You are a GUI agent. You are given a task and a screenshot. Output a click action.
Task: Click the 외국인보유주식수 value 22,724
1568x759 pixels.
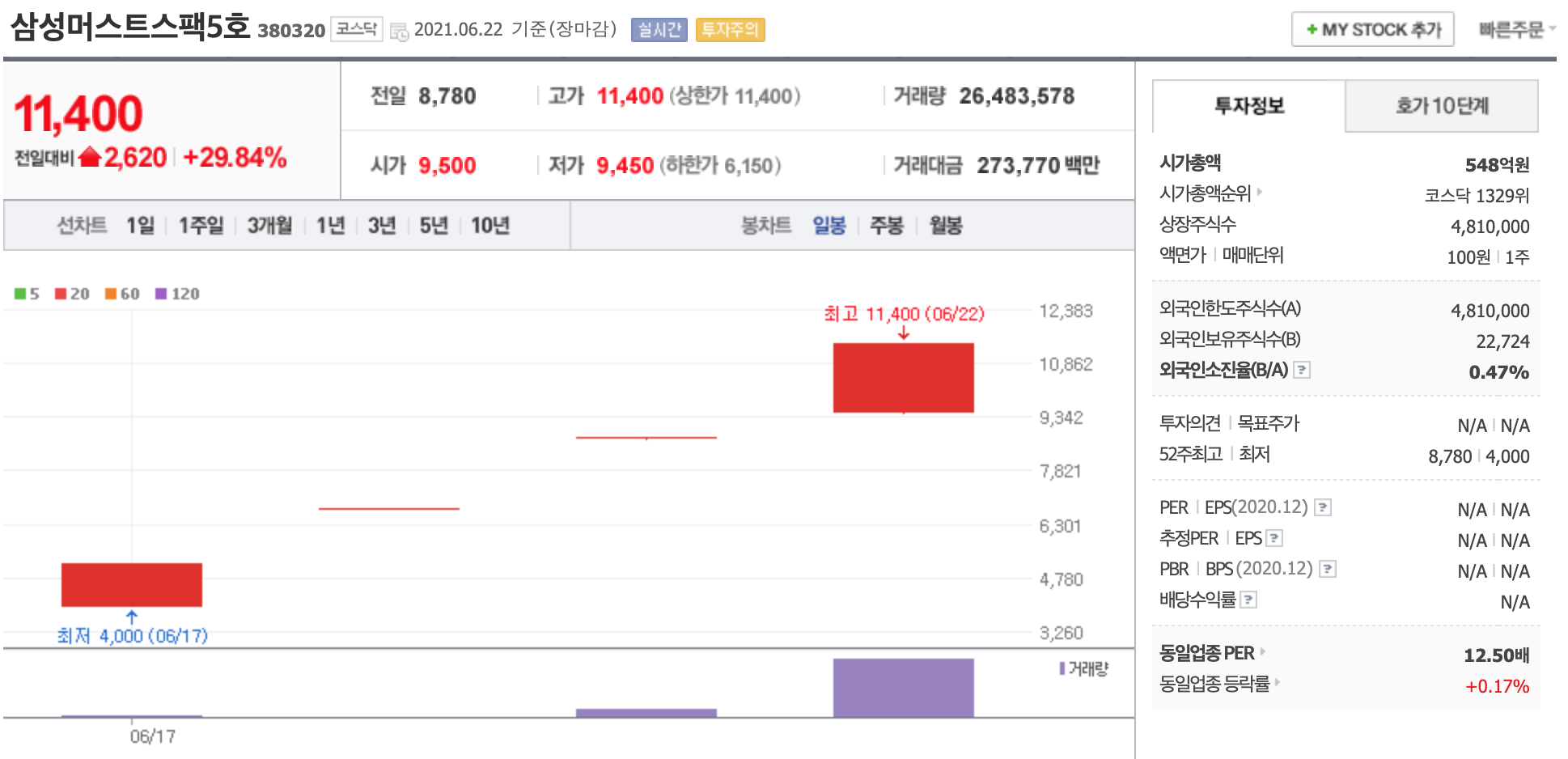[1502, 341]
